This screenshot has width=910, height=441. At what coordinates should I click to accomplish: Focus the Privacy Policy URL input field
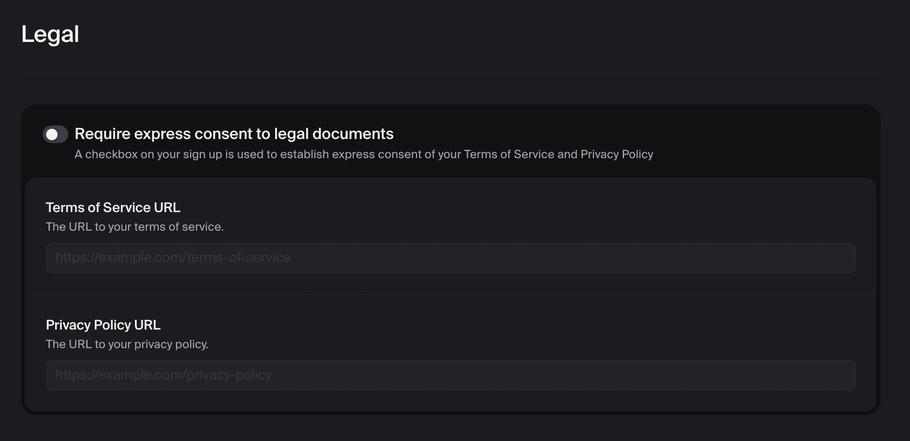tap(450, 375)
